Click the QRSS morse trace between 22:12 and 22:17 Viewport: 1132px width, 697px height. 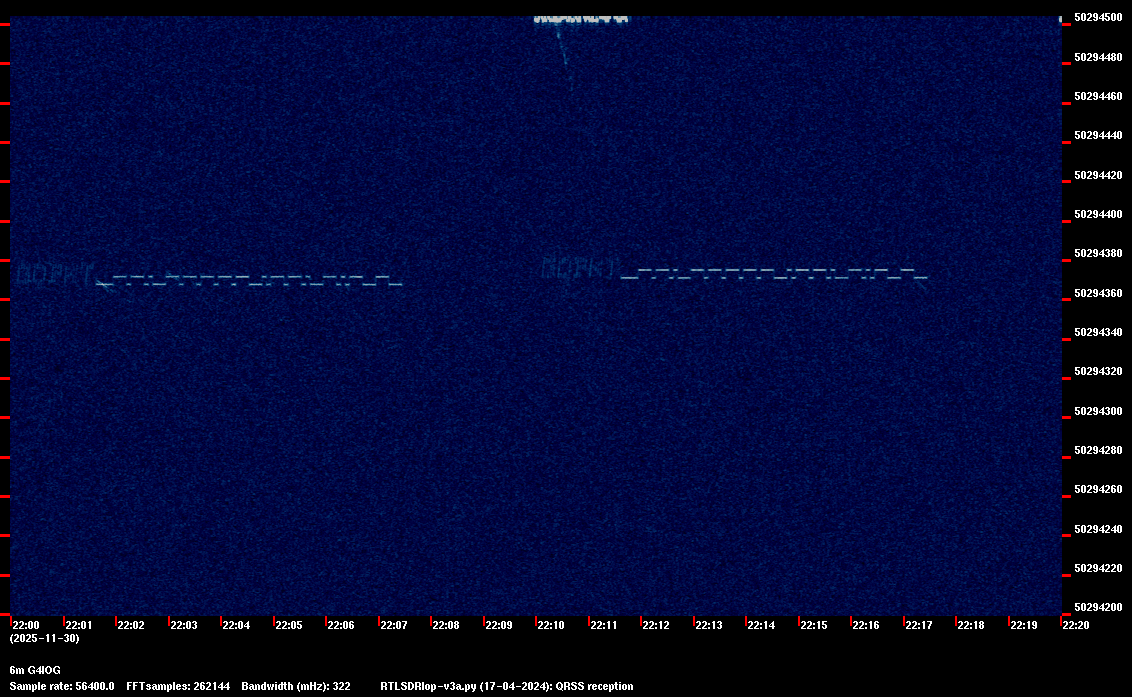[774, 275]
